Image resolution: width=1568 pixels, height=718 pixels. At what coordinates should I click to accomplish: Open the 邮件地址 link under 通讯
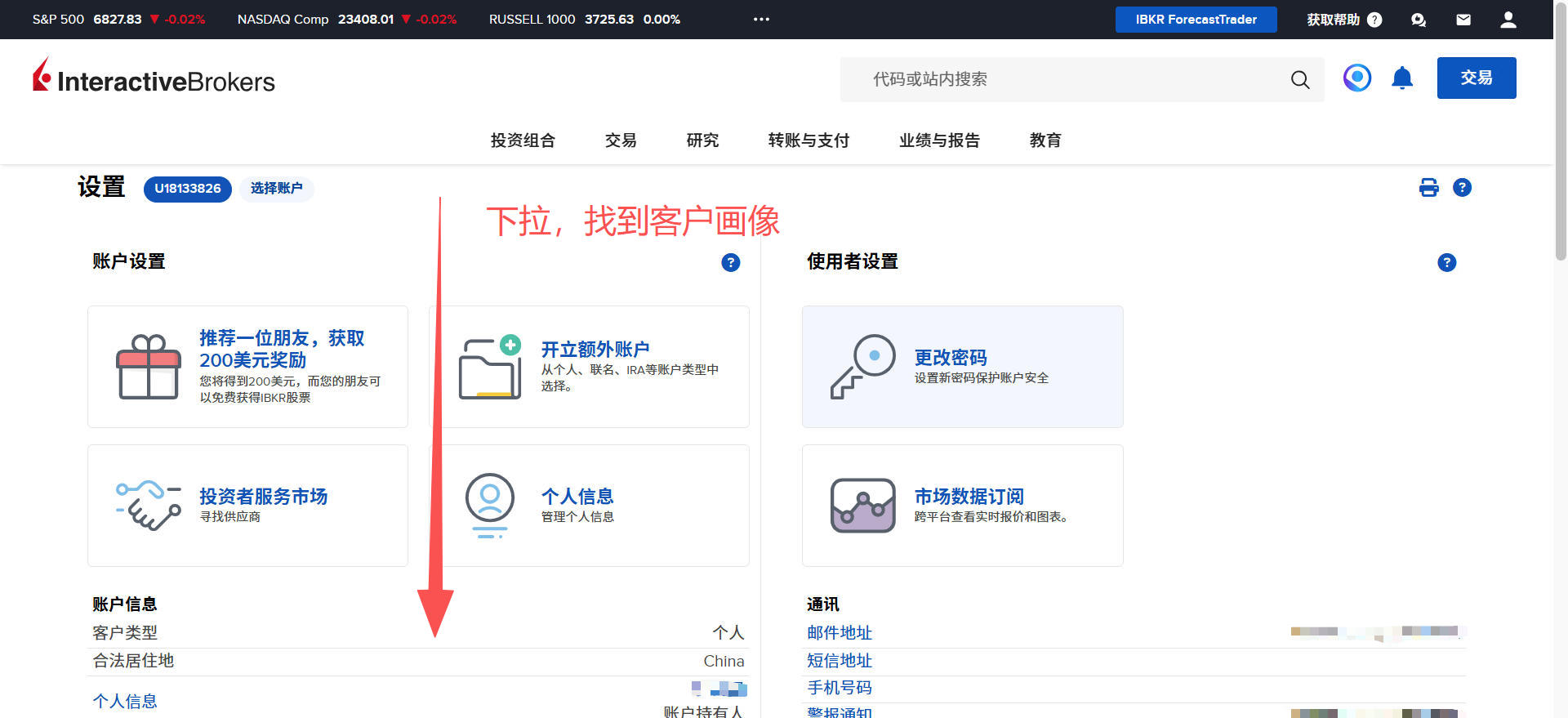pos(840,632)
